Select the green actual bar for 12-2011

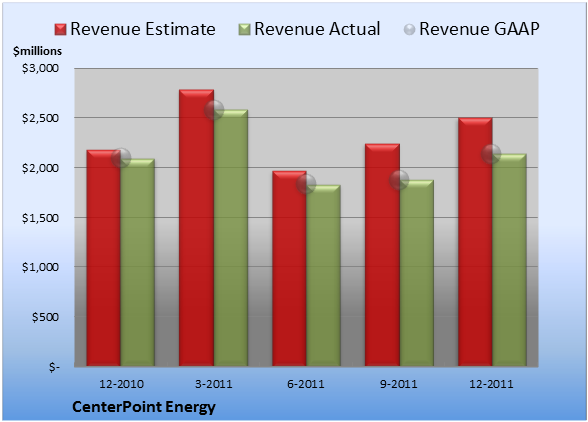click(x=509, y=260)
